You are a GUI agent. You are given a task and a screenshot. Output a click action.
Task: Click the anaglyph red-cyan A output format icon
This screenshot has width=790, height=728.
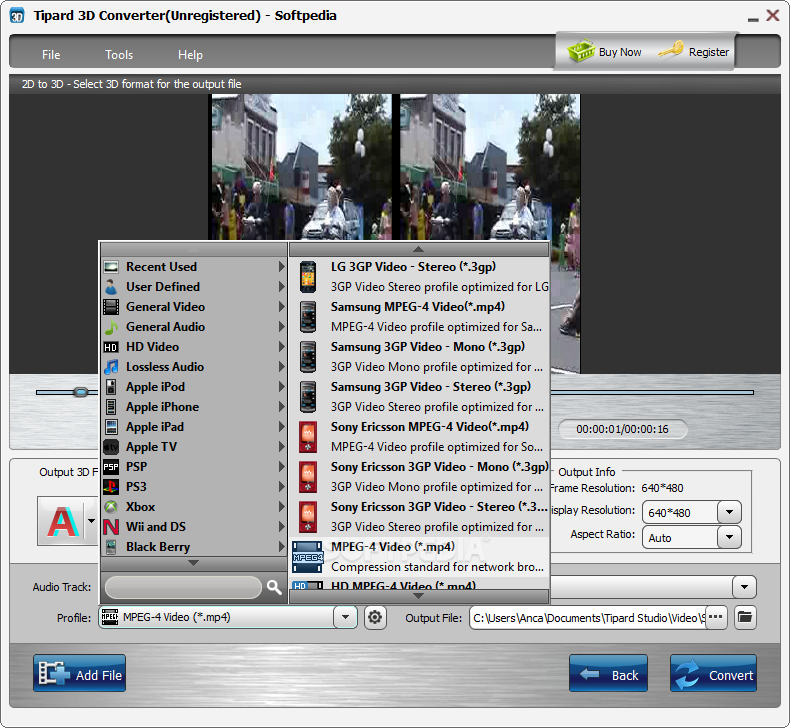pos(62,521)
